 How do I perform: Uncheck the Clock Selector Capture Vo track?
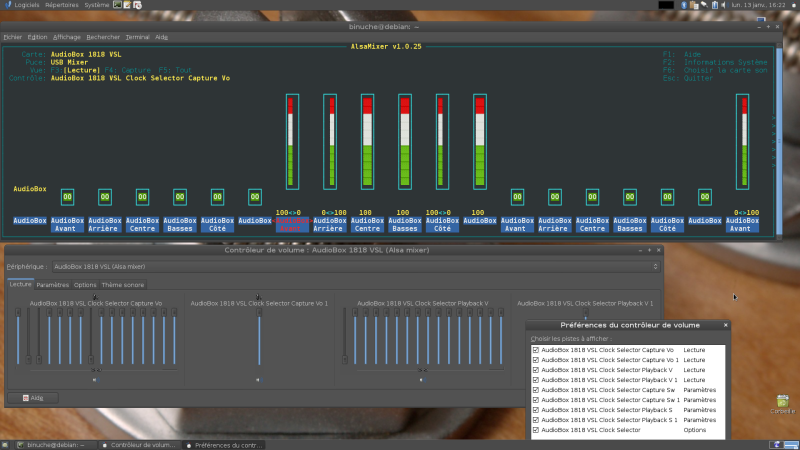point(536,350)
